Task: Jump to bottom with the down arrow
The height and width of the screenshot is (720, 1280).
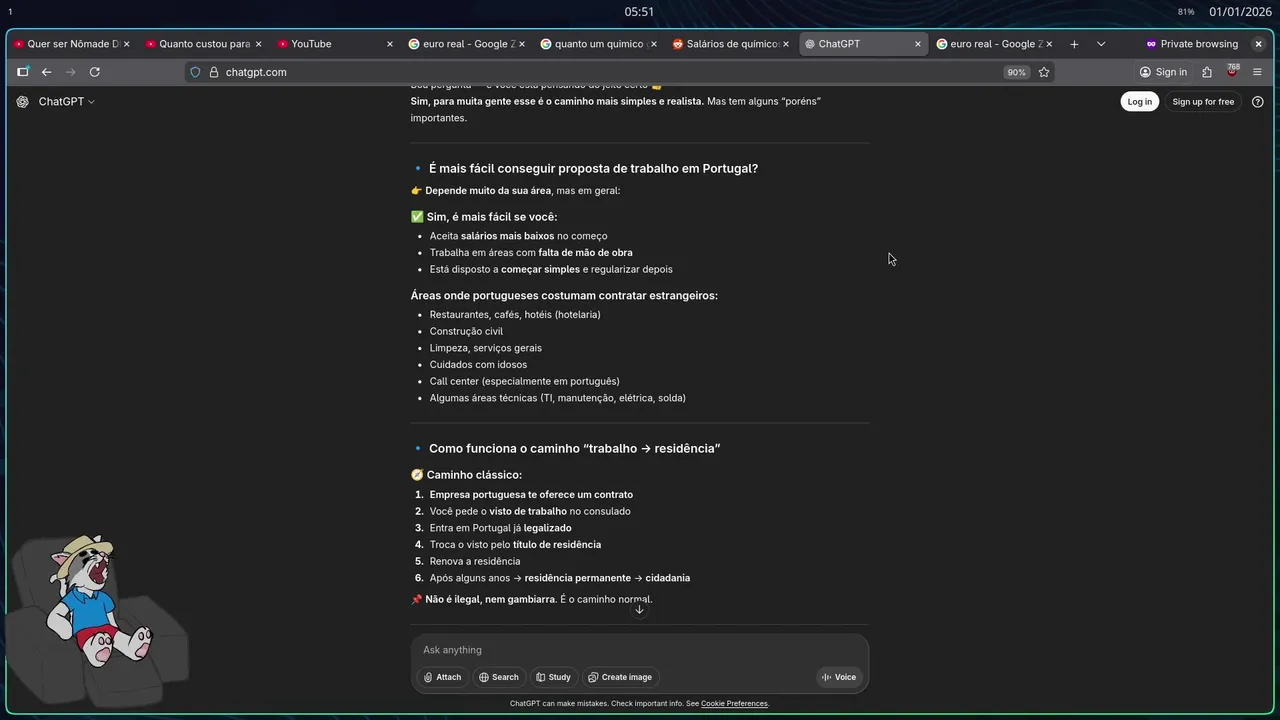Action: pos(639,610)
